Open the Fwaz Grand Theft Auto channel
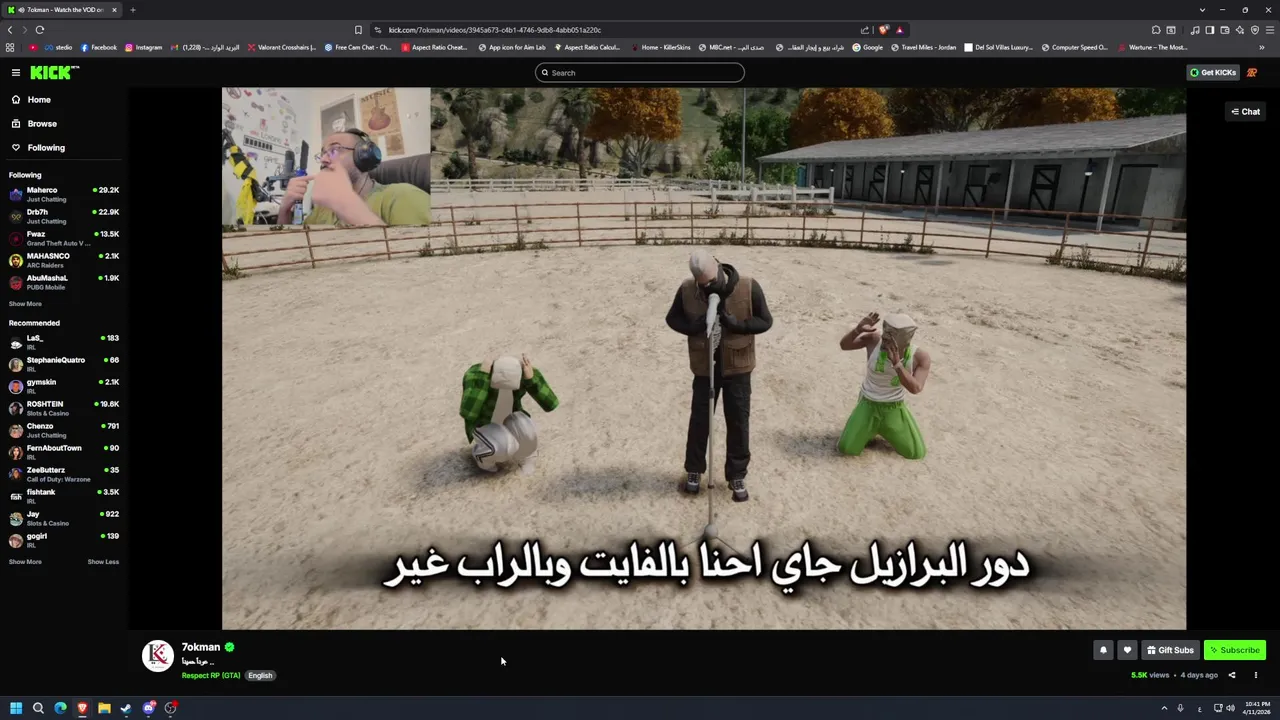Screen dimensions: 1280x720 (64, 238)
